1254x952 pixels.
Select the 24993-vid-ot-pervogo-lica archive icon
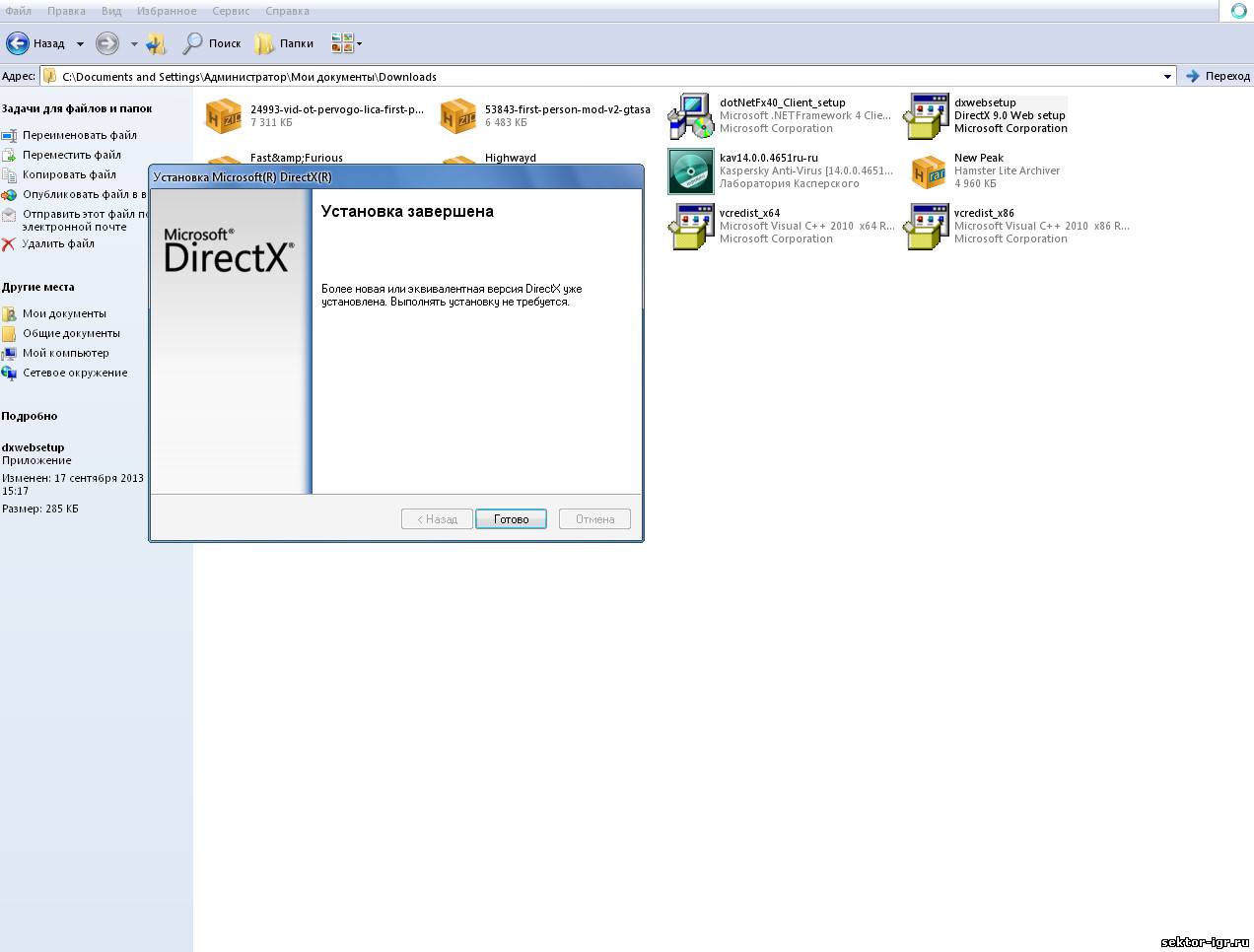224,115
